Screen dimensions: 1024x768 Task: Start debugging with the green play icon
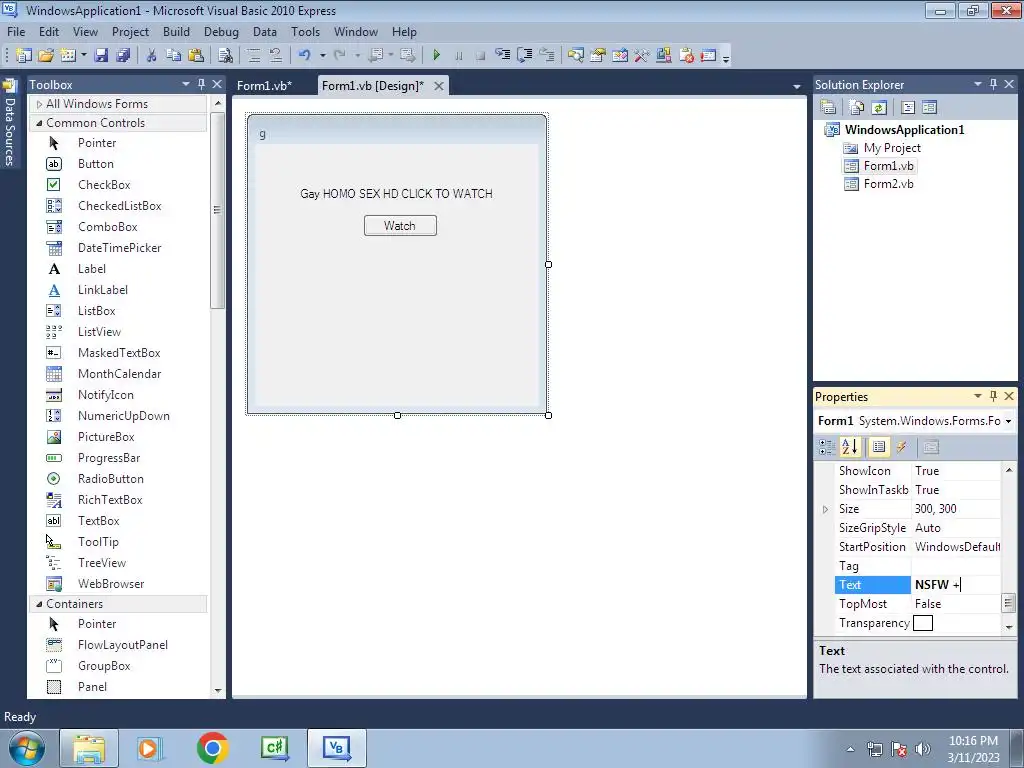click(x=436, y=56)
